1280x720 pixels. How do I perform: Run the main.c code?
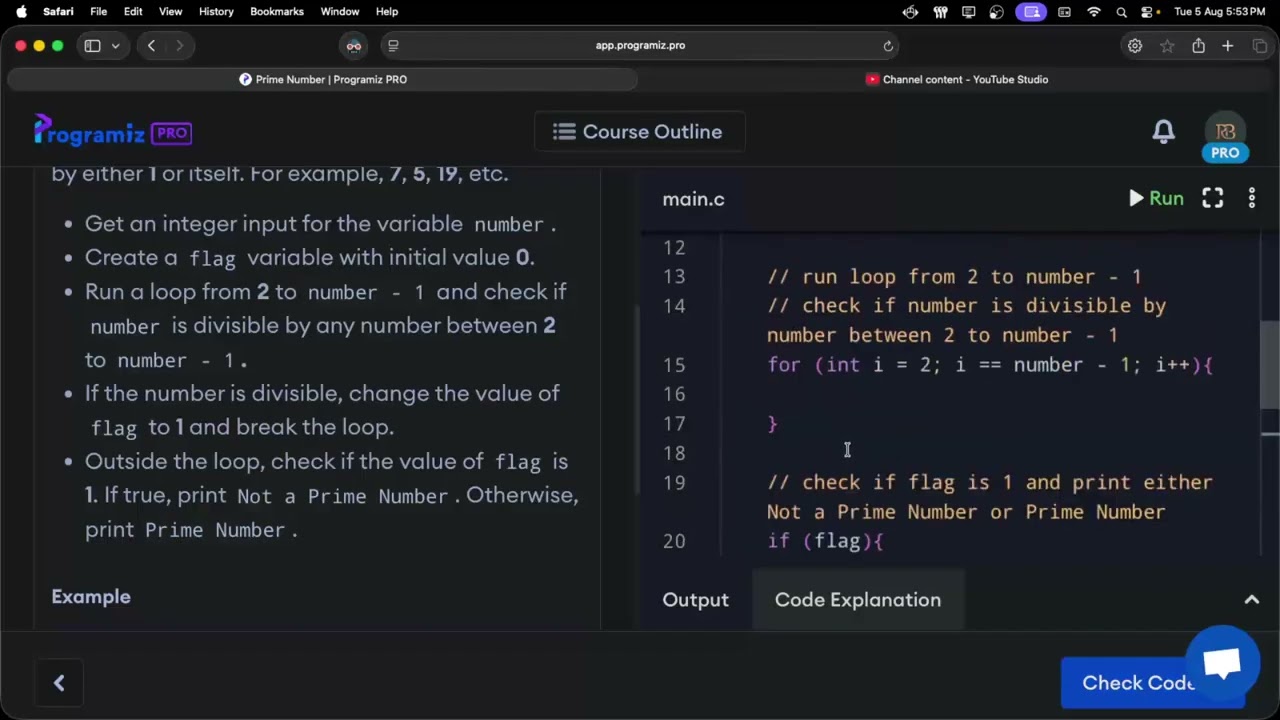coord(1156,198)
